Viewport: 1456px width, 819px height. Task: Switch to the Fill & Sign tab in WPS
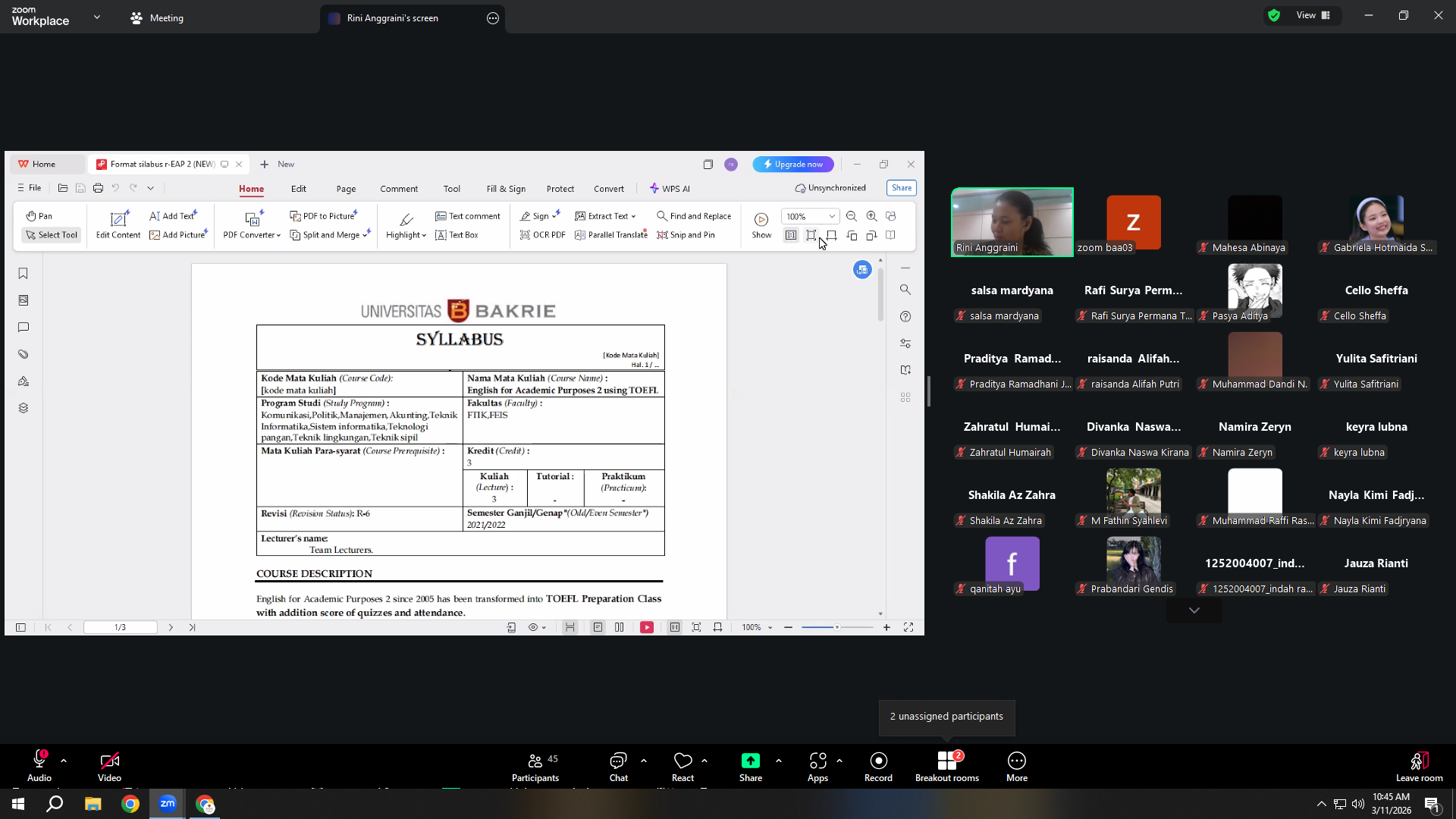click(x=506, y=189)
